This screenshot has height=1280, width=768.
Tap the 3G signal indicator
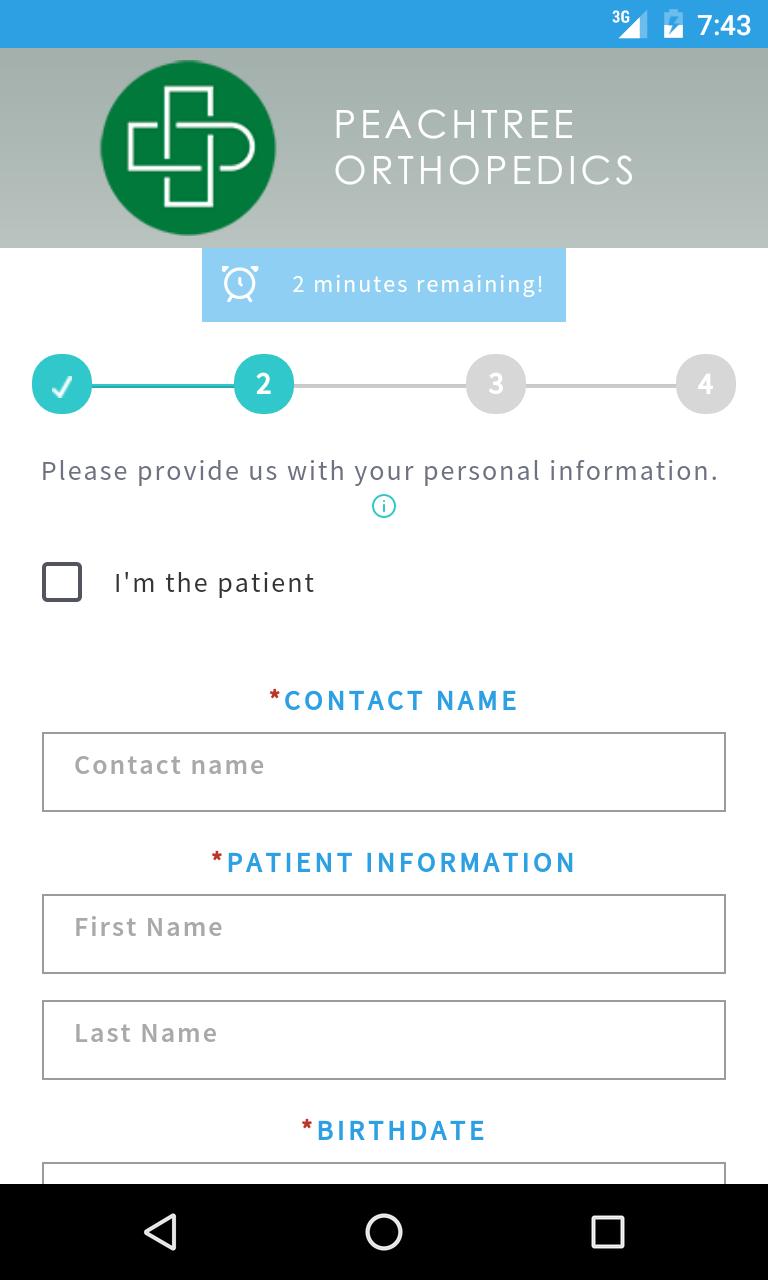629,24
